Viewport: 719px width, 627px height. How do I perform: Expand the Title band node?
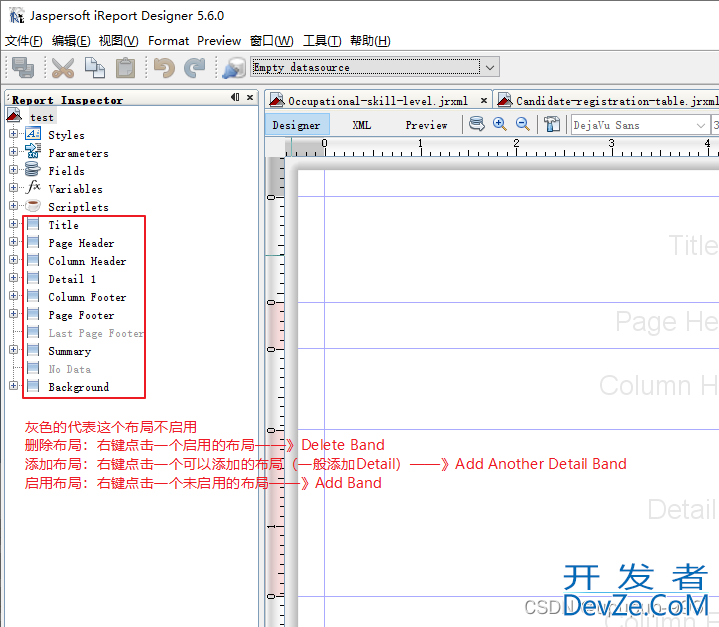(x=13, y=223)
